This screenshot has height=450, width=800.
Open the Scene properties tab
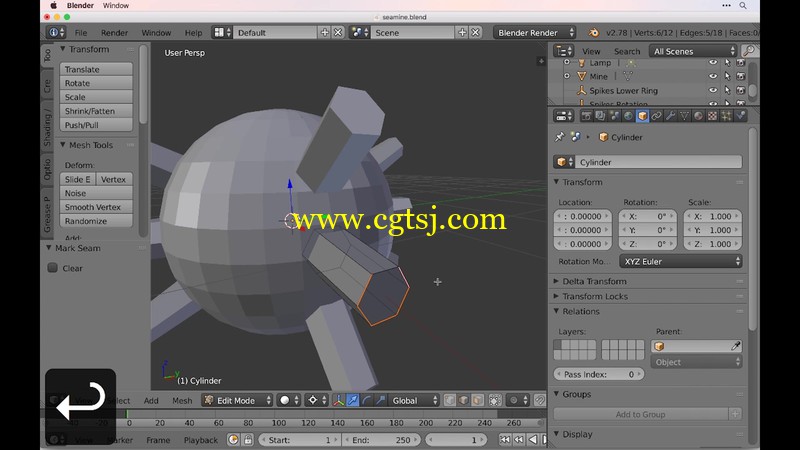click(x=614, y=116)
